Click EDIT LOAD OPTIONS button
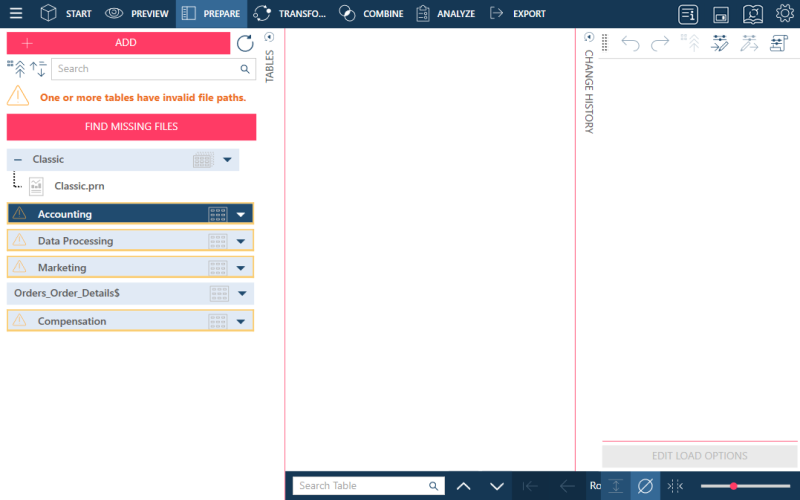Image resolution: width=800 pixels, height=500 pixels. [699, 456]
